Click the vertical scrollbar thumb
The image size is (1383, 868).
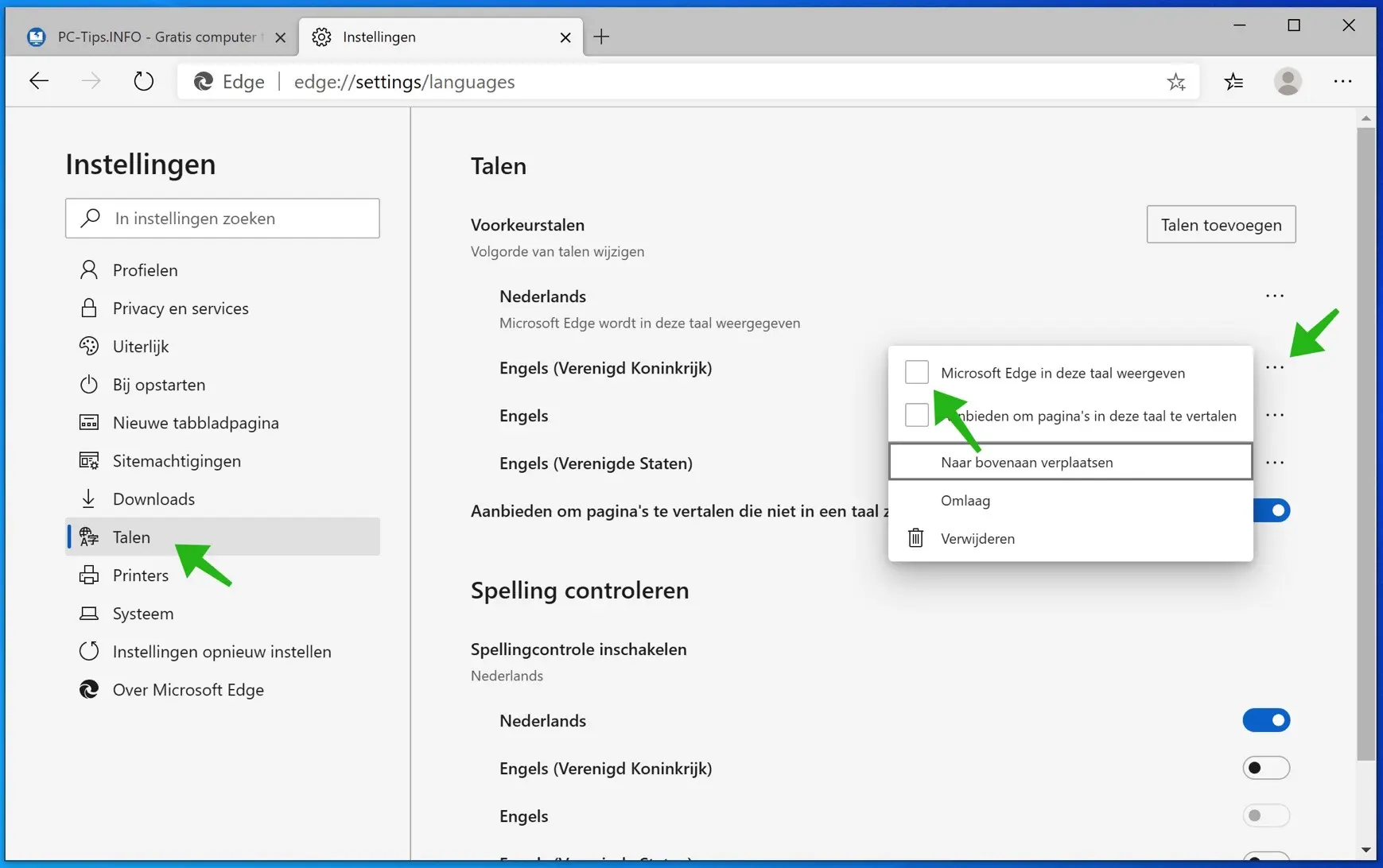coord(1366,444)
